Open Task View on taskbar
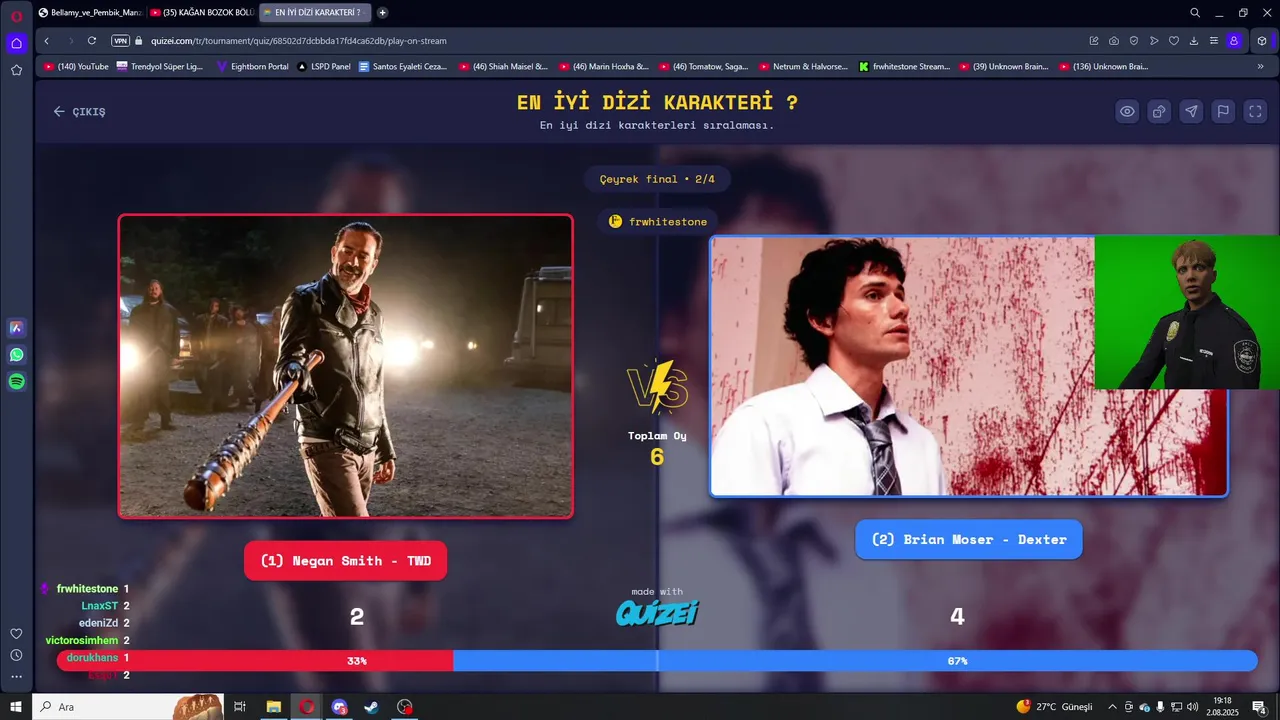1280x720 pixels. click(240, 707)
